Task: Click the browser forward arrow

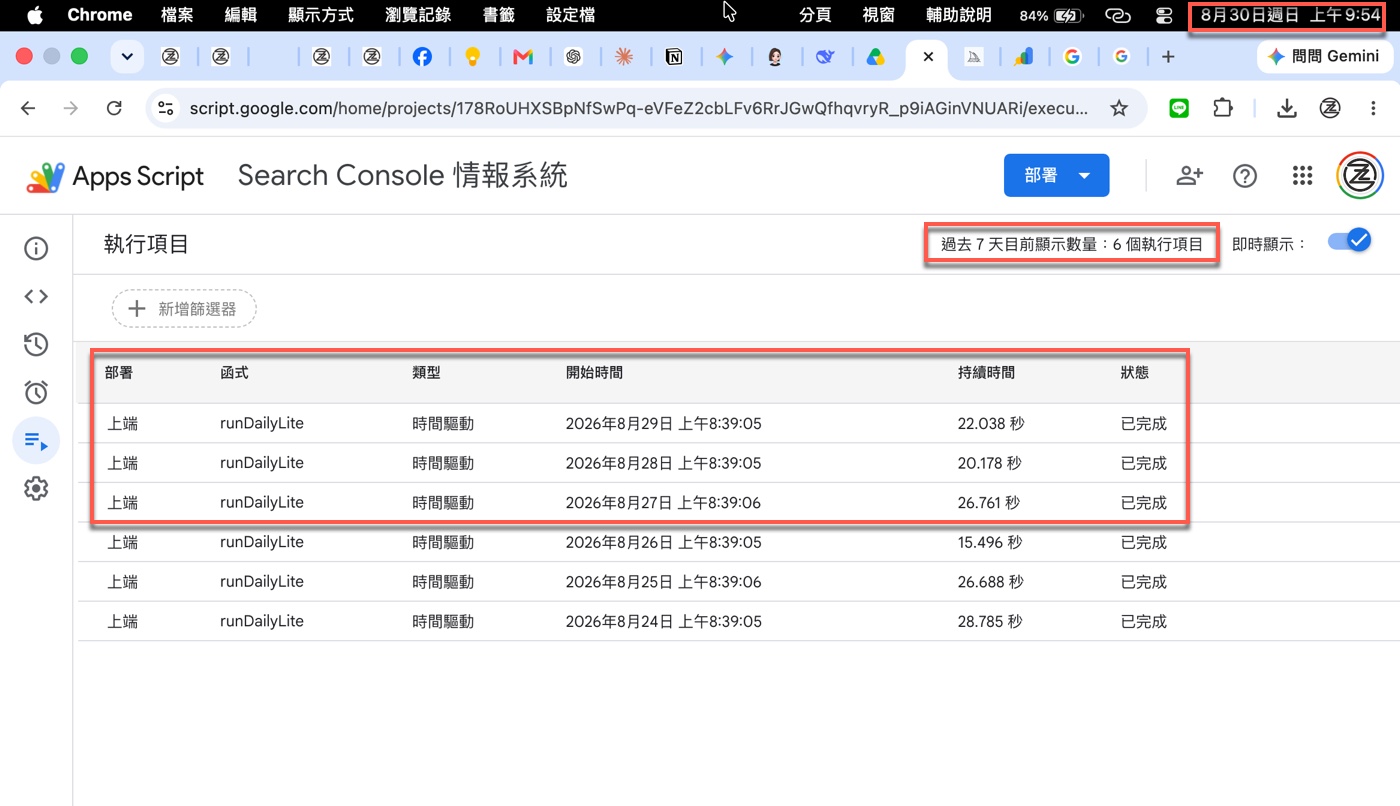Action: [71, 108]
